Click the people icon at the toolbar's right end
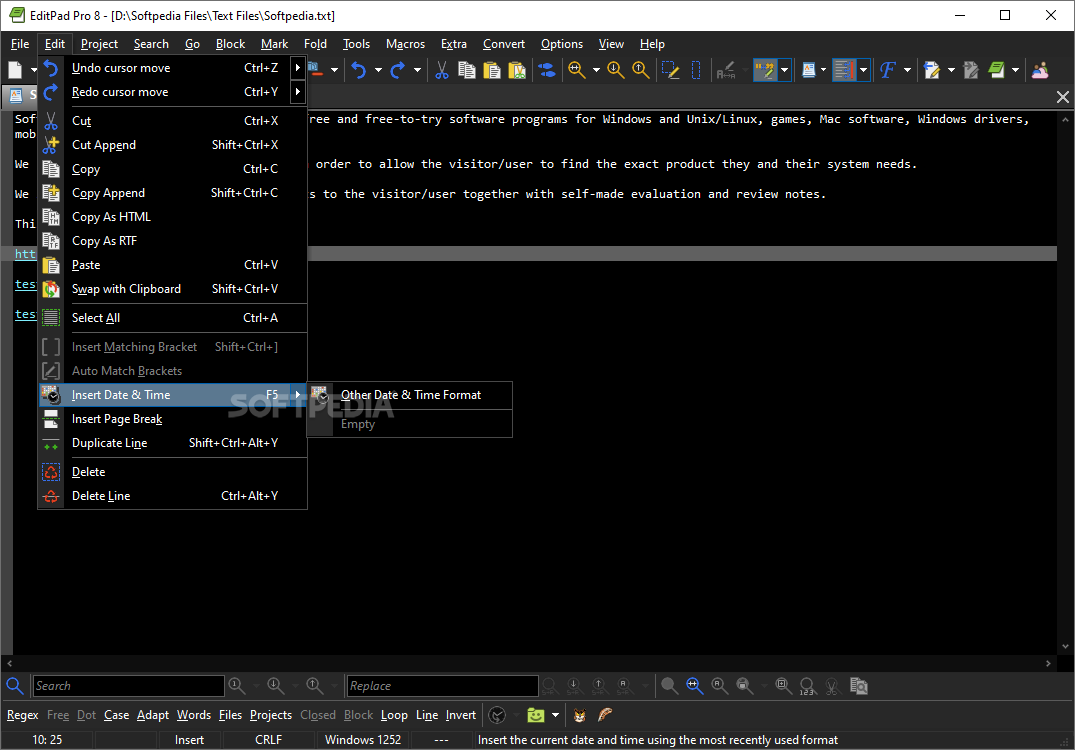Screen dimensions: 1075x750 [x=1040, y=70]
